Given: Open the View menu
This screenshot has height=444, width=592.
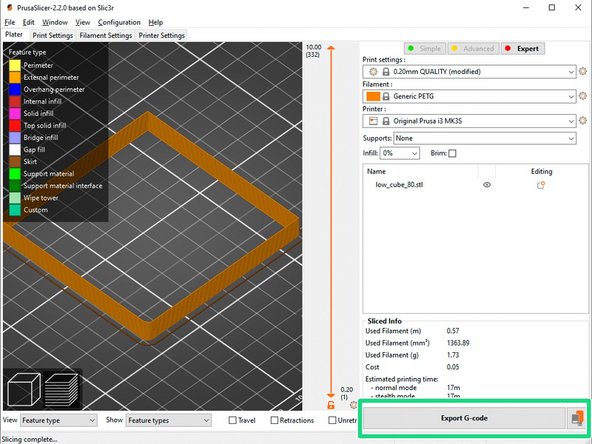Looking at the screenshot, I should (82, 22).
